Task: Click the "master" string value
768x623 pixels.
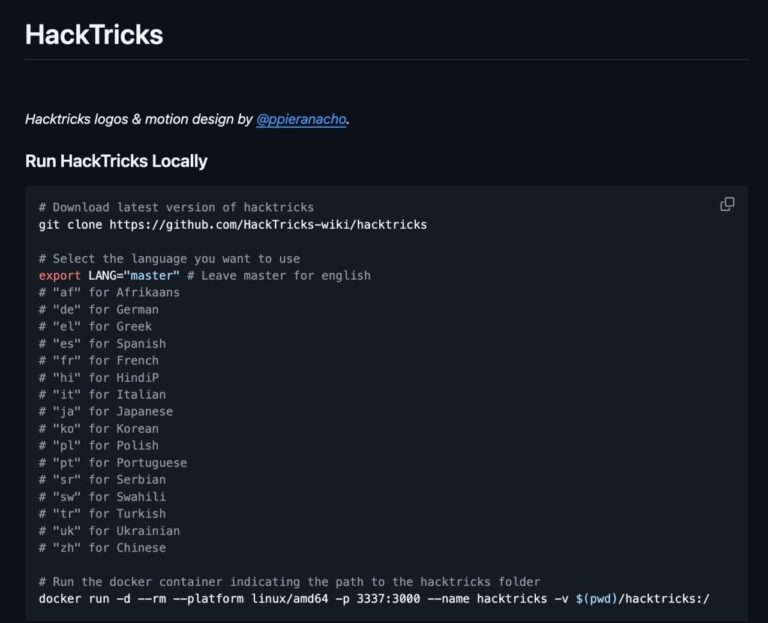Action: pyautogui.click(x=152, y=276)
